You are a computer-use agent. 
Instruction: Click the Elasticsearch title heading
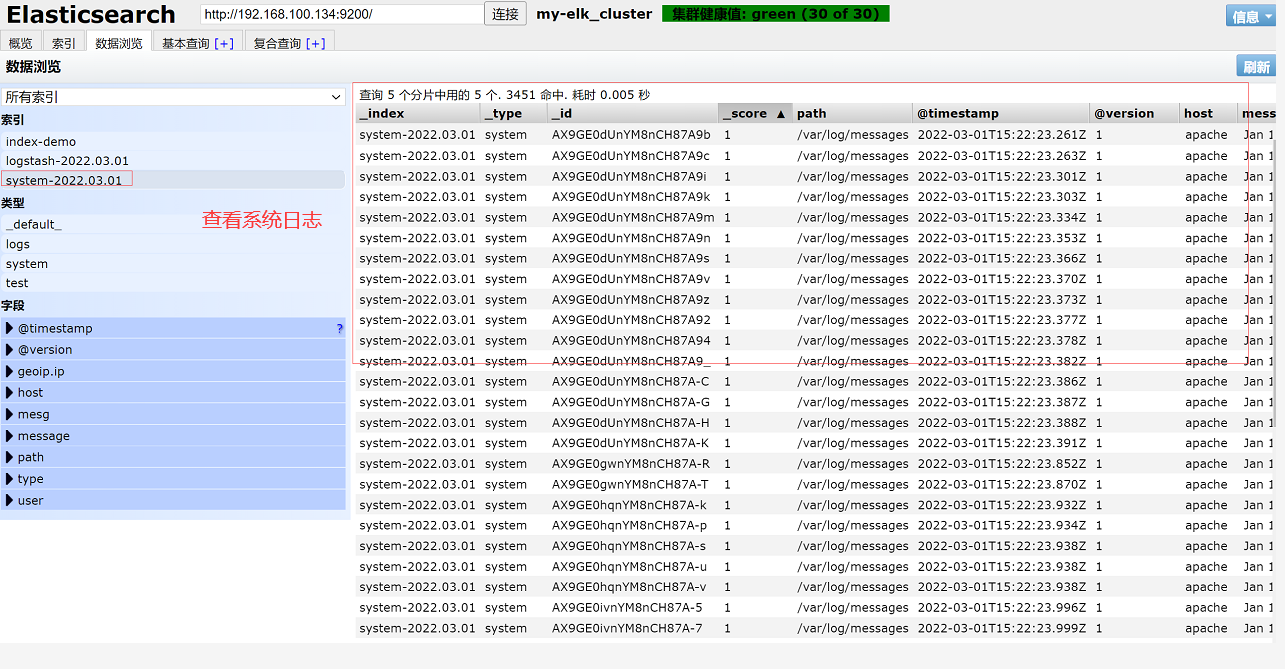coord(91,15)
